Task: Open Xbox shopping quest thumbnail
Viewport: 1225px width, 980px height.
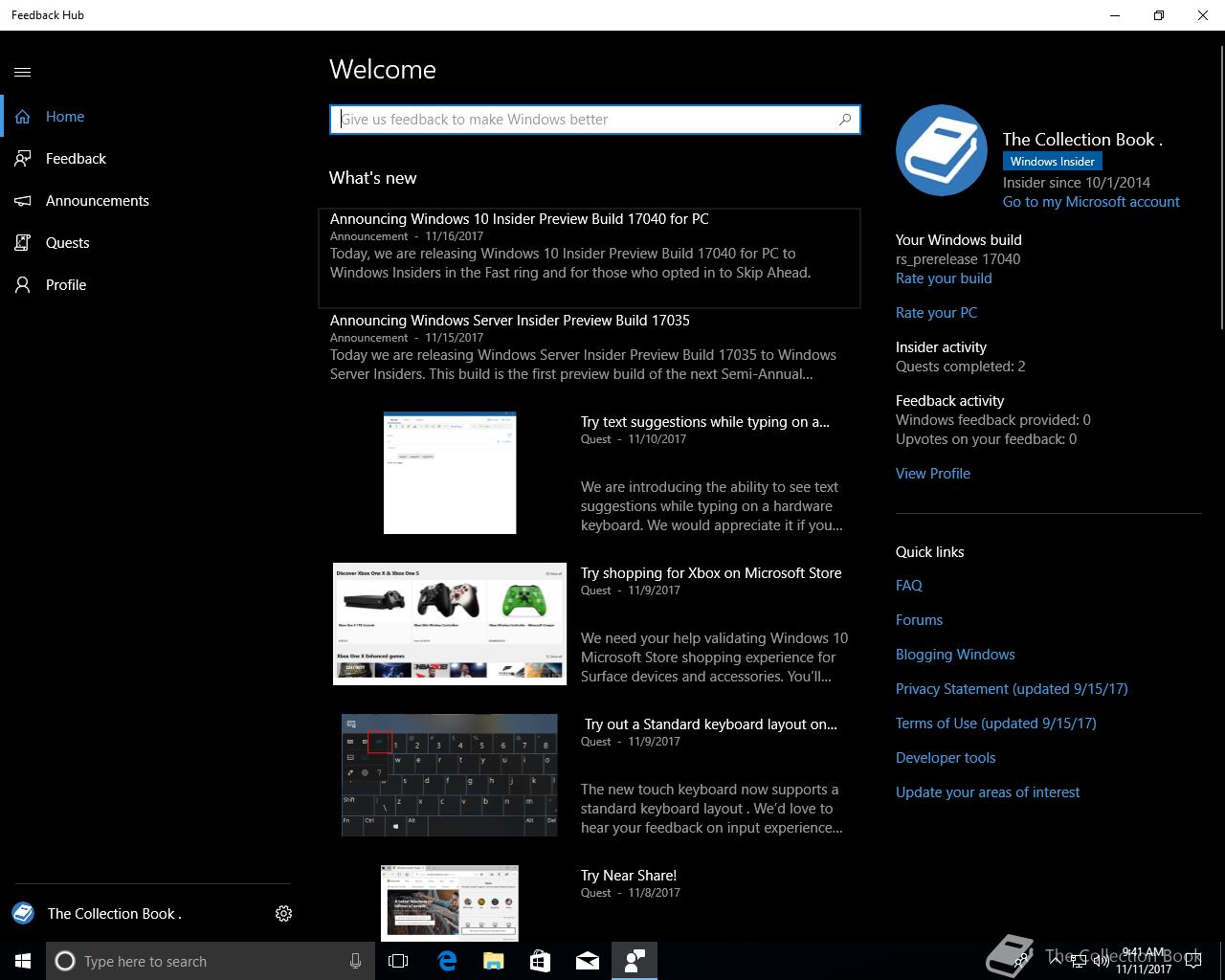Action: click(x=450, y=624)
